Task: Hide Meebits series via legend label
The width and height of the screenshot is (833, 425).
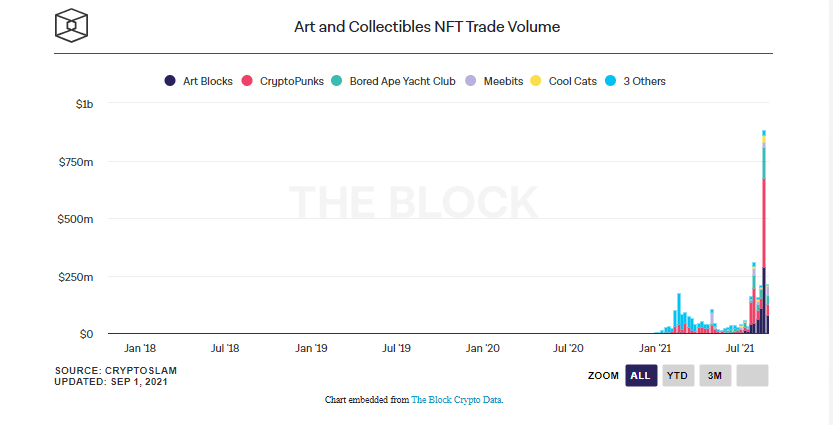Action: coord(503,81)
